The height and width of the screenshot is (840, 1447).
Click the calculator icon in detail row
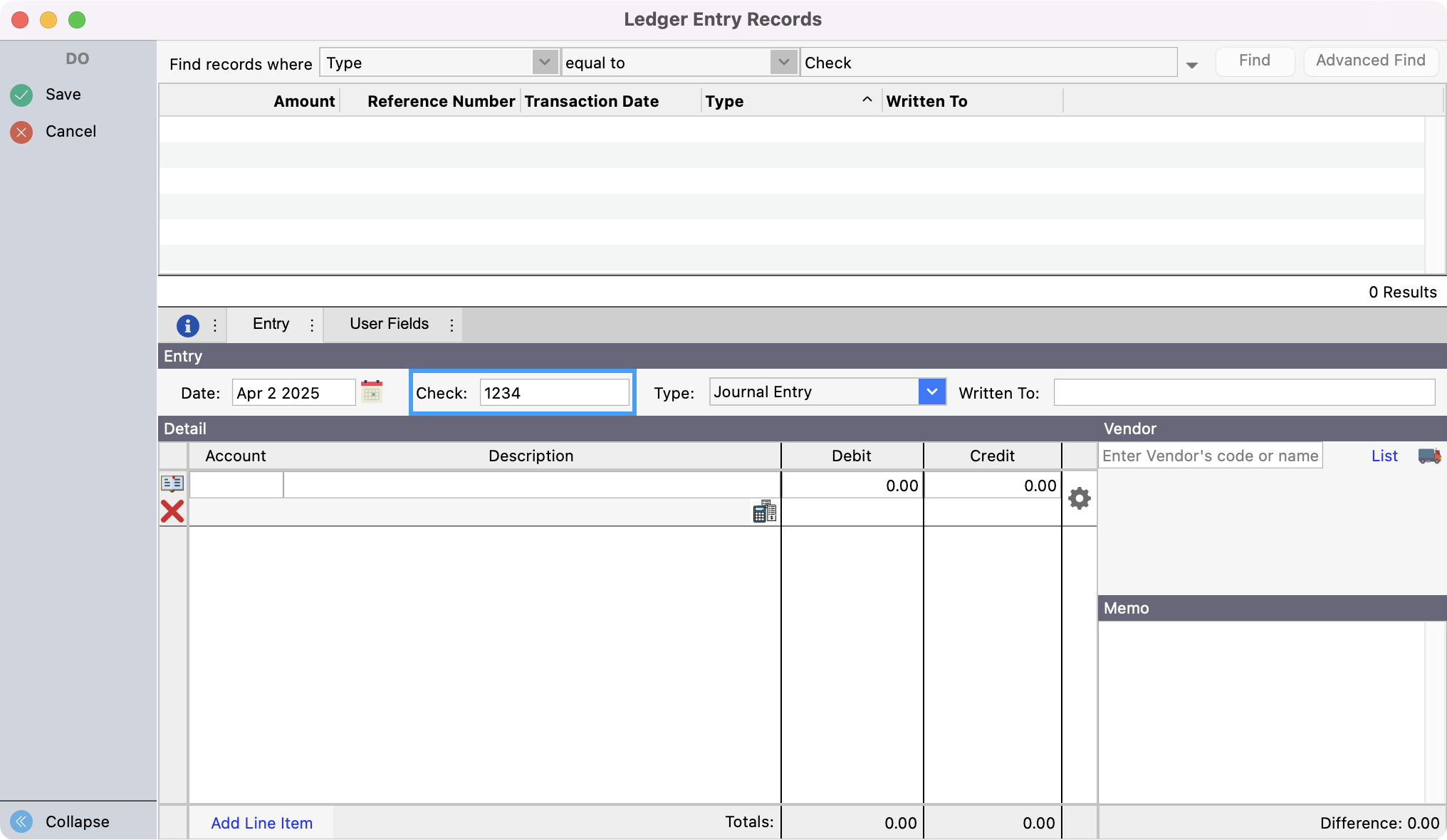[764, 511]
